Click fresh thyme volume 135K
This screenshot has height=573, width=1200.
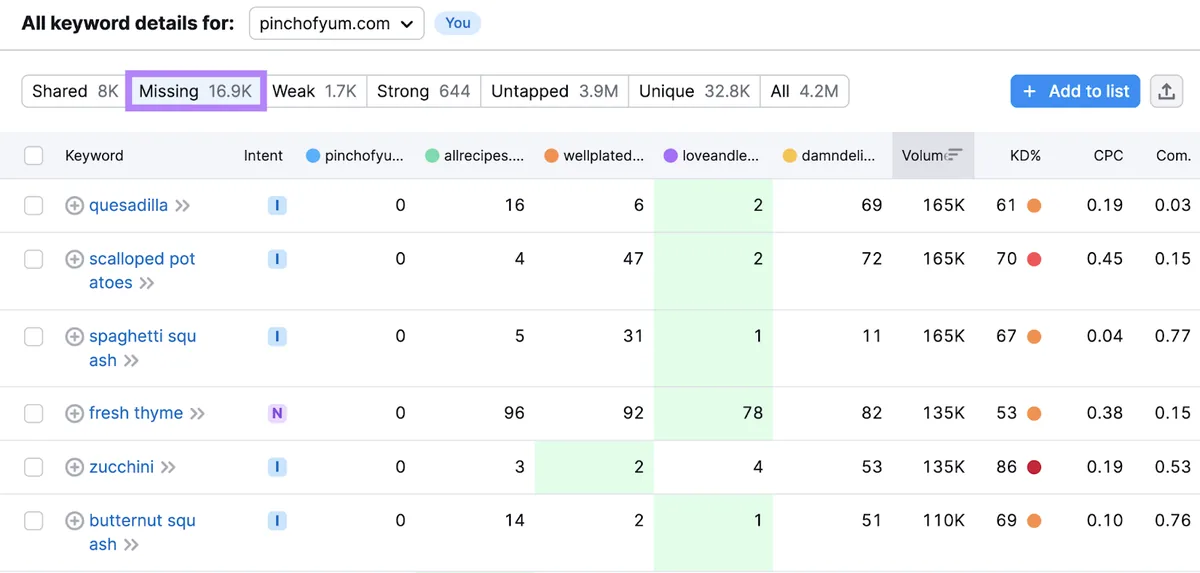point(944,413)
